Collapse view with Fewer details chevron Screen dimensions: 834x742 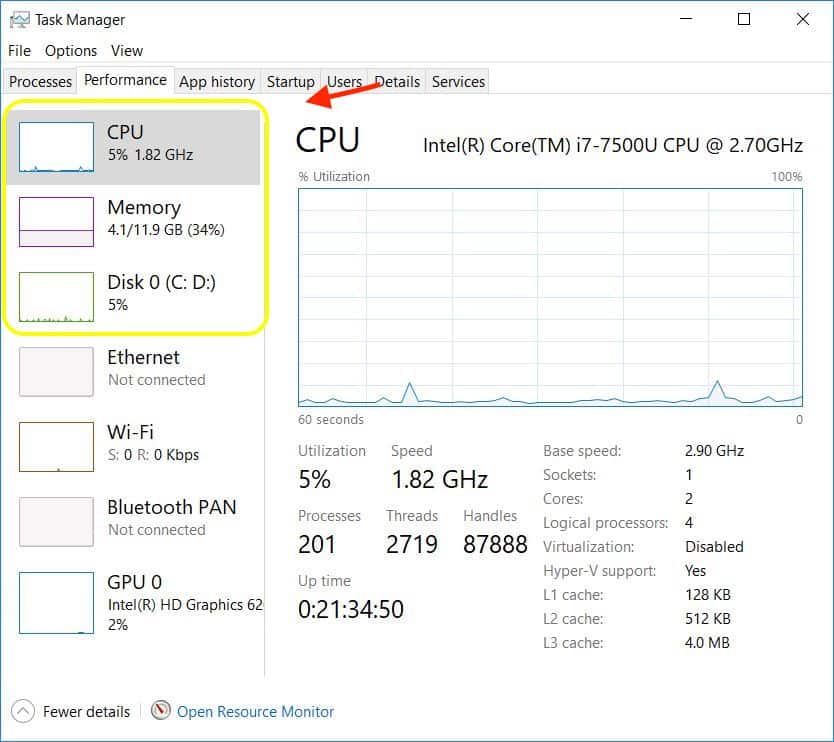coord(23,711)
